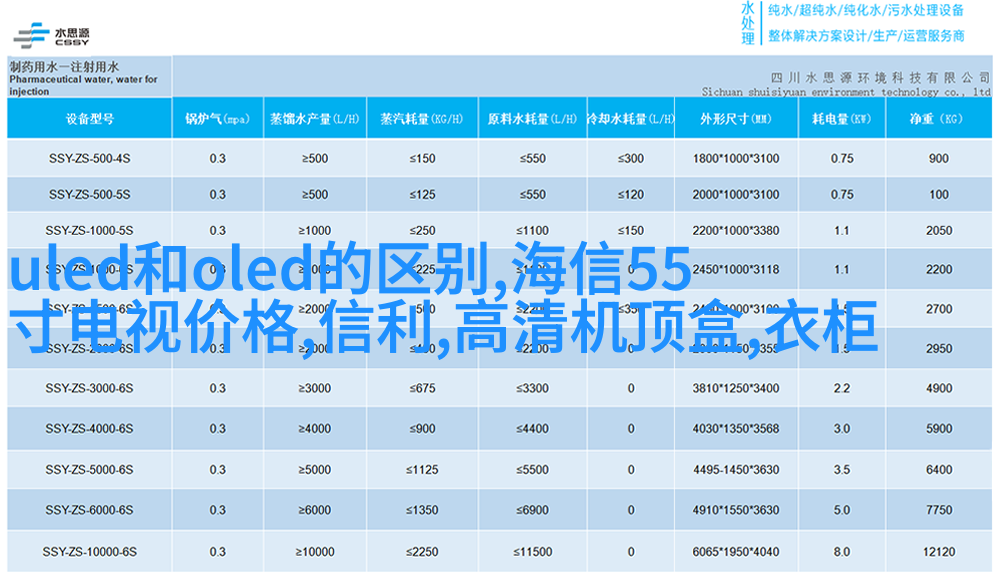Click the net weight 2700

pos(939,309)
